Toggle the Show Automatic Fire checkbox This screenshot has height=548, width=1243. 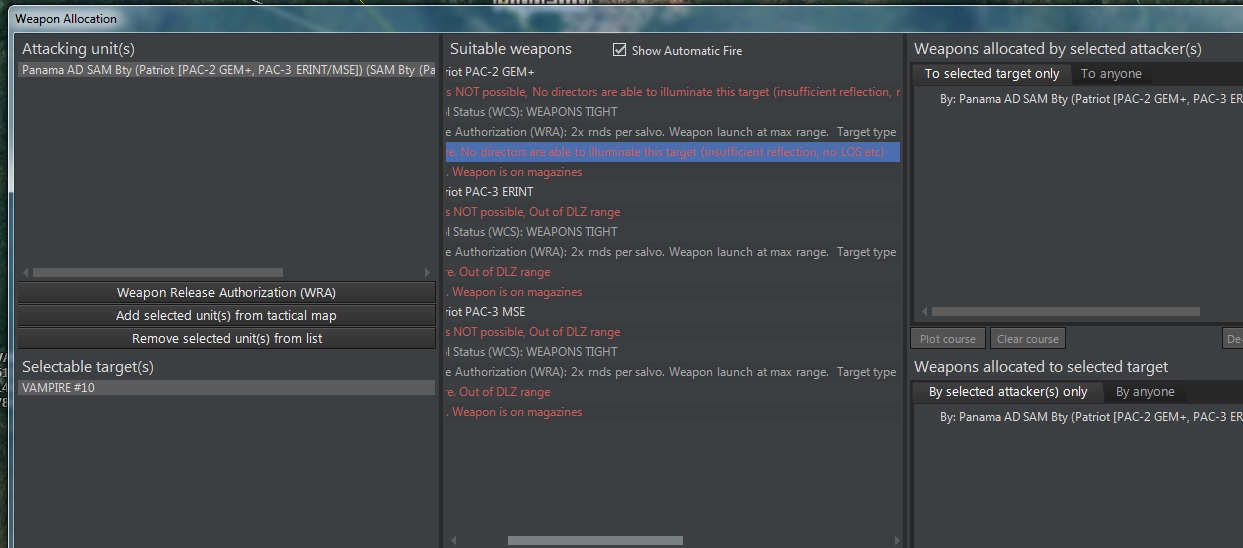pyautogui.click(x=619, y=50)
